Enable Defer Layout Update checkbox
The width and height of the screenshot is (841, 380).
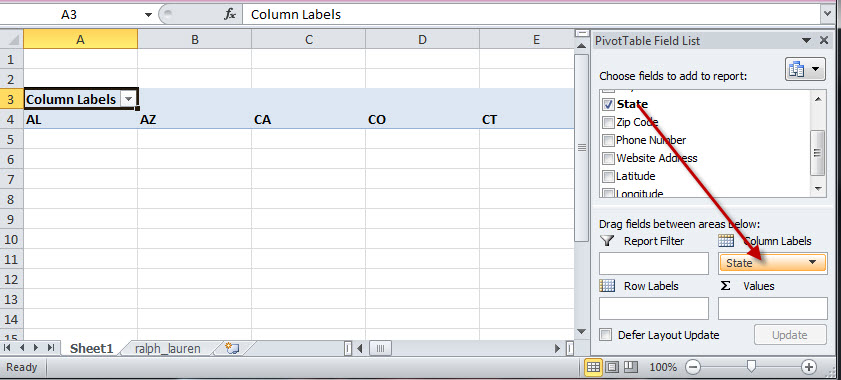pos(606,335)
